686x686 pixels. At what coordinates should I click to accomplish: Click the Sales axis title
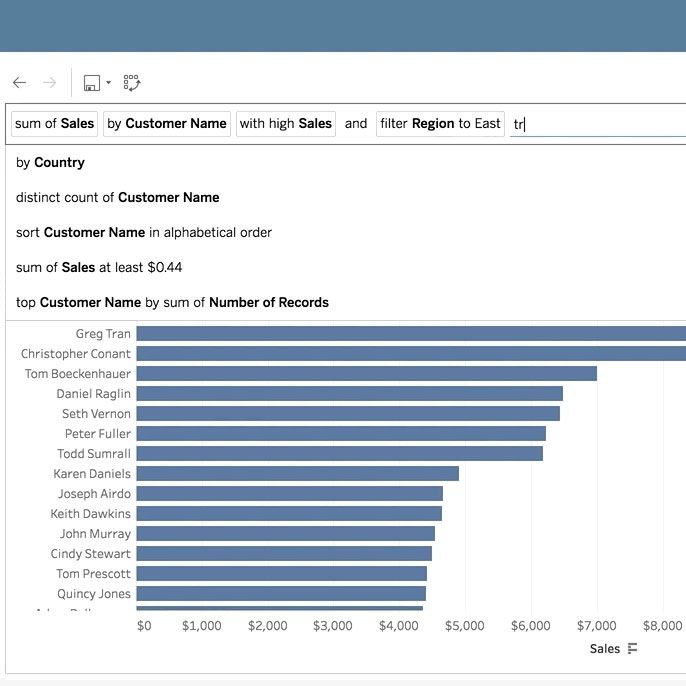605,649
